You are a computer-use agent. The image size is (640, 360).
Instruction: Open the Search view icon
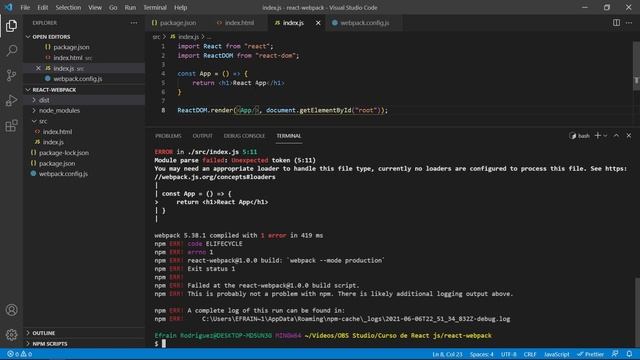[11, 51]
